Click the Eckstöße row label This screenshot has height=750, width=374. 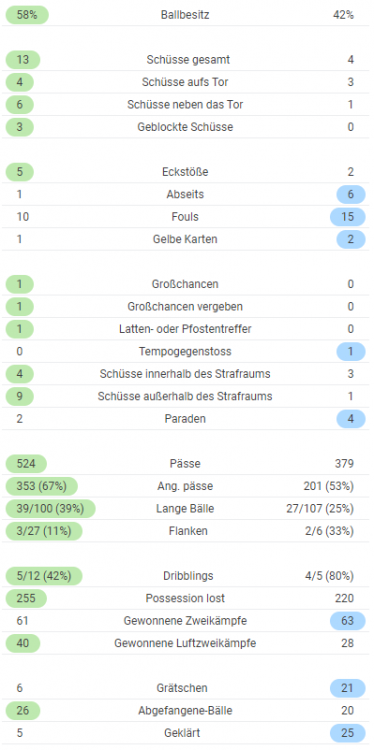(185, 172)
